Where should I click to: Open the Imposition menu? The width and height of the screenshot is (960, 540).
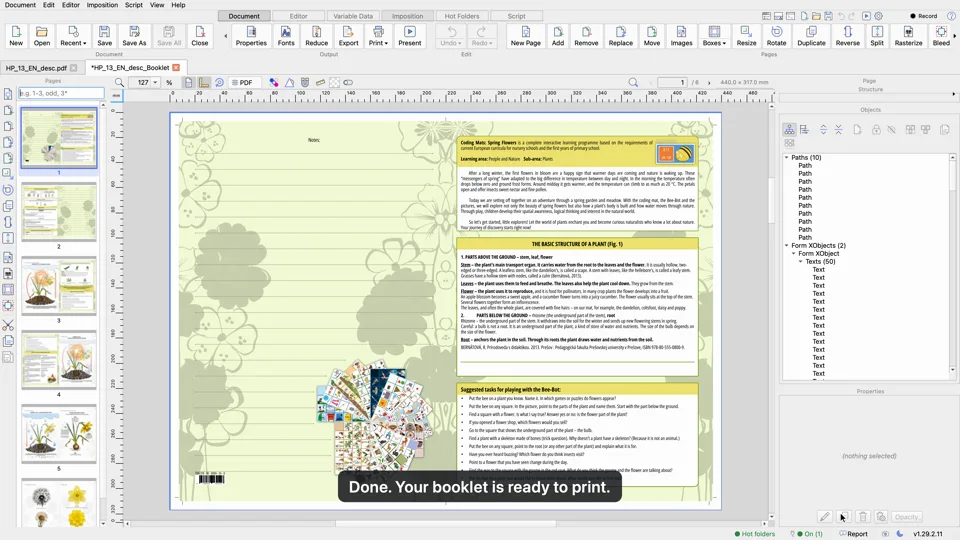[102, 5]
